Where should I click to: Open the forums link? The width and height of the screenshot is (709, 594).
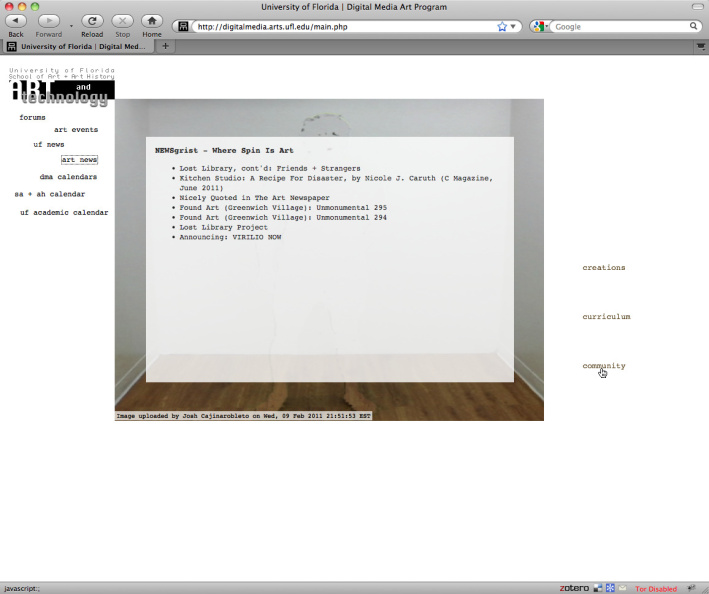click(x=33, y=117)
